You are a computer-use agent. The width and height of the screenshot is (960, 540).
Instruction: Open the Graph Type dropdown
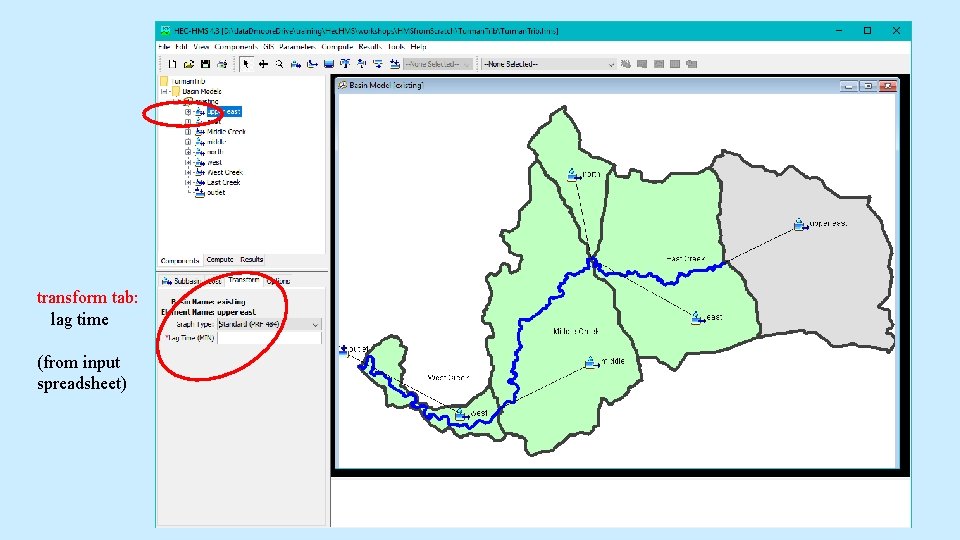click(269, 324)
